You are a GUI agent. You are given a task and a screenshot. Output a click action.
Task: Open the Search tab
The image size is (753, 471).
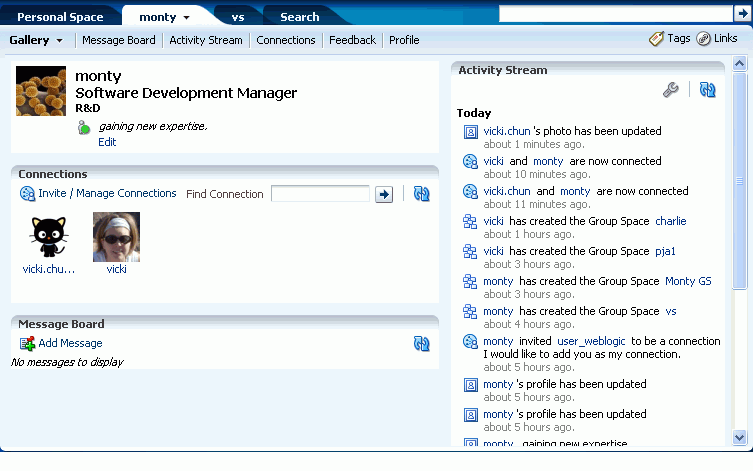pos(300,17)
